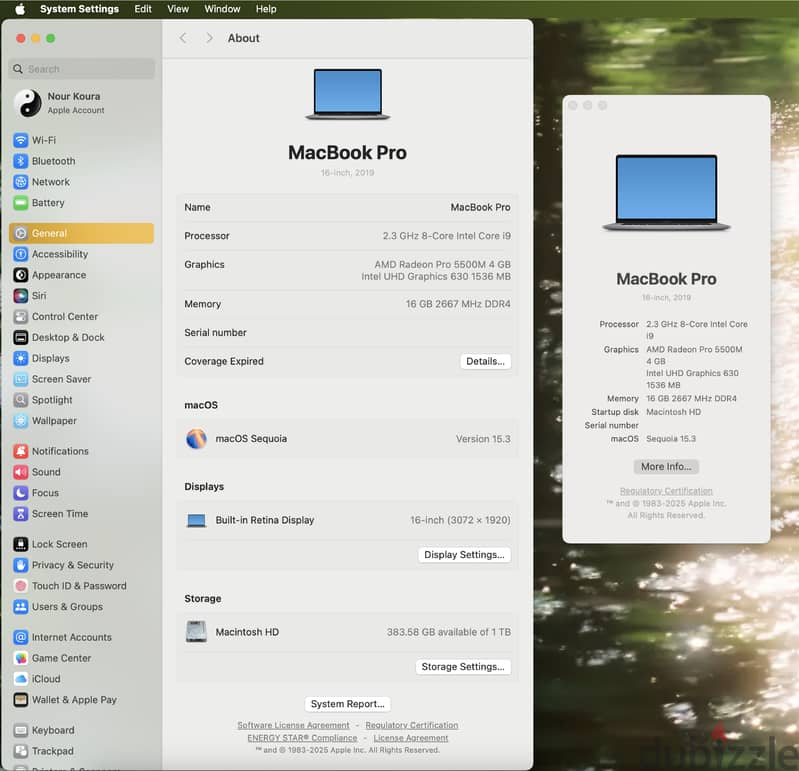
Task: Click More Info... in About This Mac window
Action: point(666,467)
